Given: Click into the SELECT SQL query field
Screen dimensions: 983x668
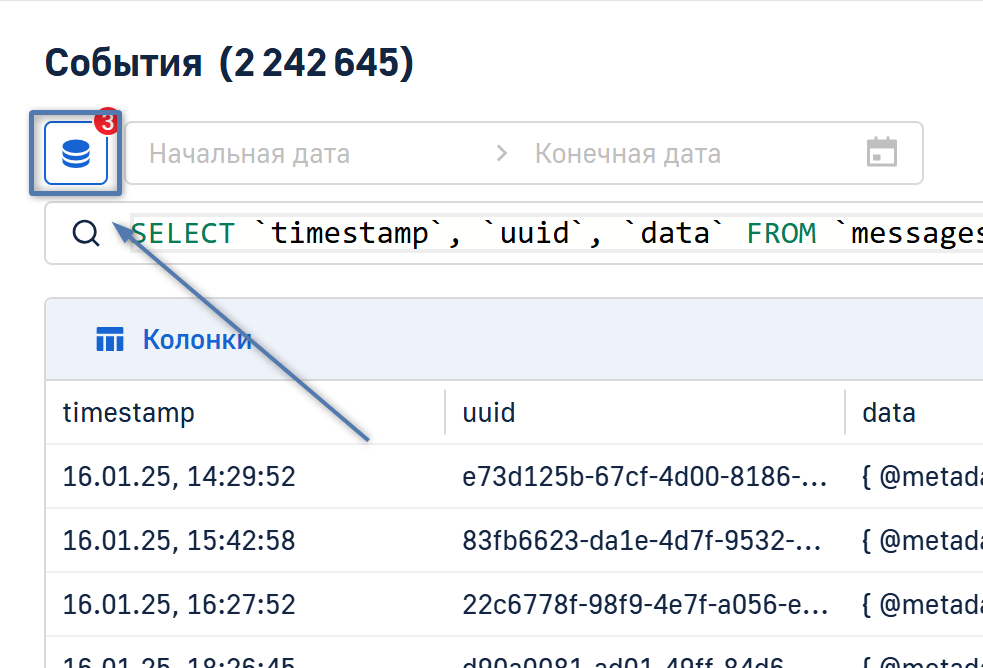Looking at the screenshot, I should pyautogui.click(x=550, y=234).
